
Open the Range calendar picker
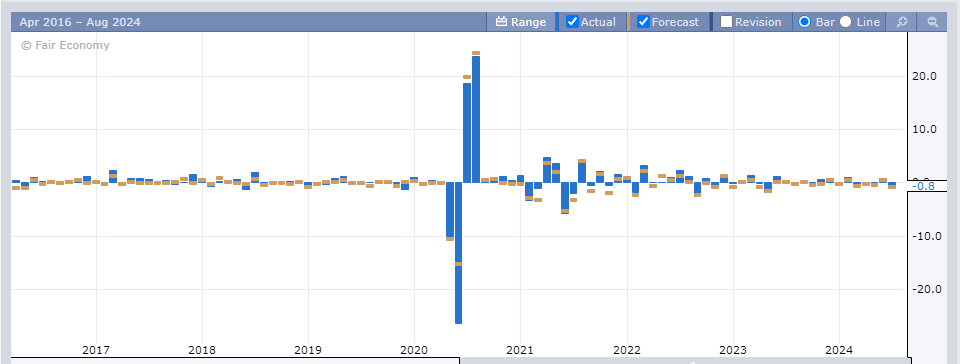pyautogui.click(x=520, y=22)
